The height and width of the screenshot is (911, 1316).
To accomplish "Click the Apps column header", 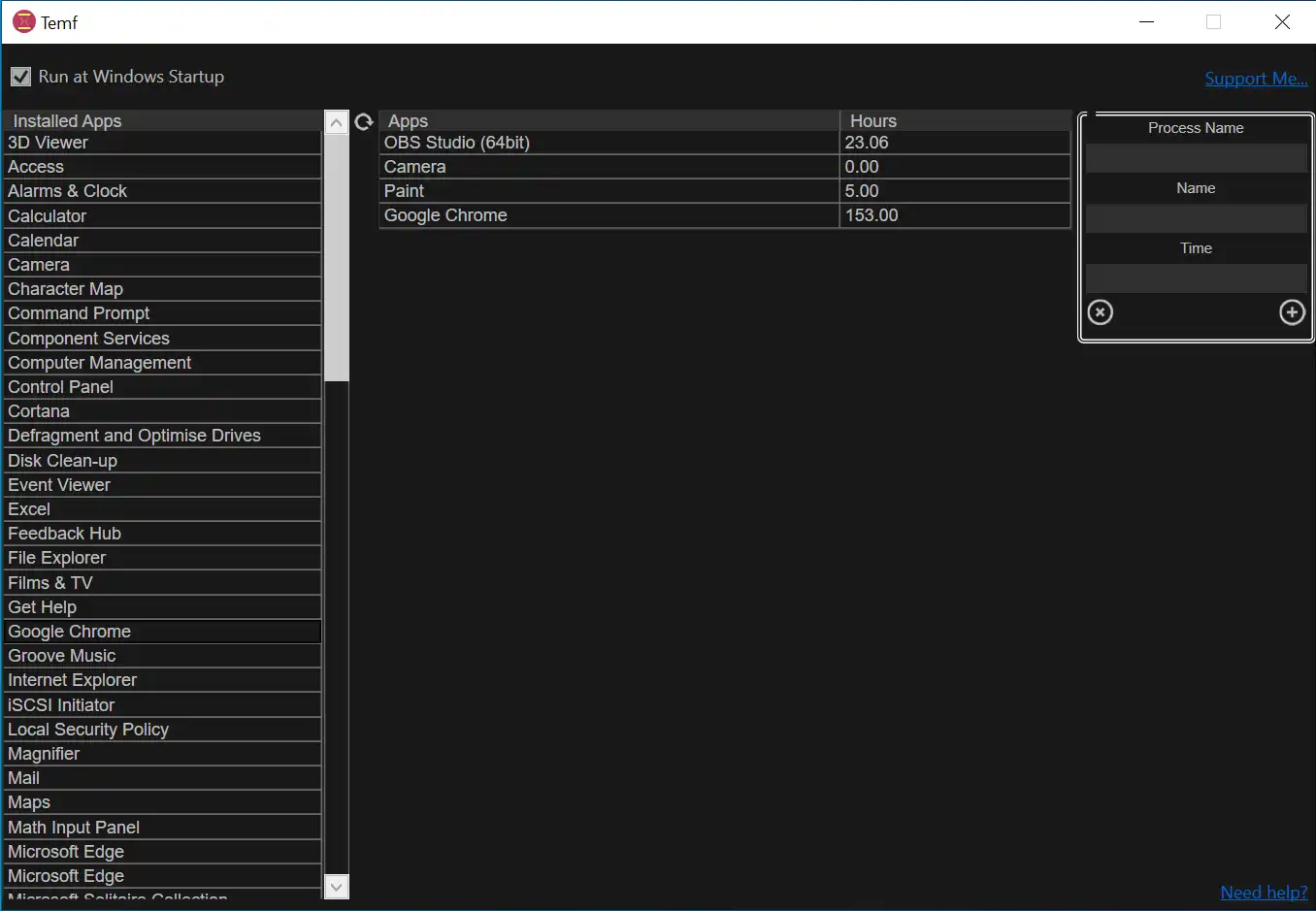I will [609, 120].
